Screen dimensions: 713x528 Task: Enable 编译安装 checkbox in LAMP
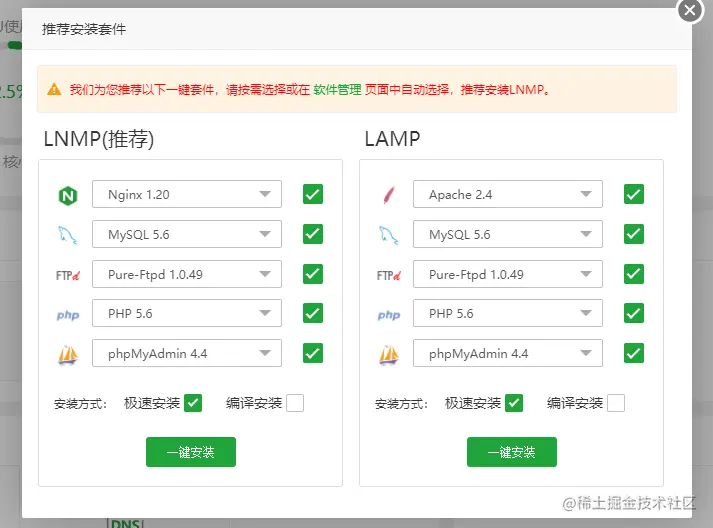[x=616, y=403]
